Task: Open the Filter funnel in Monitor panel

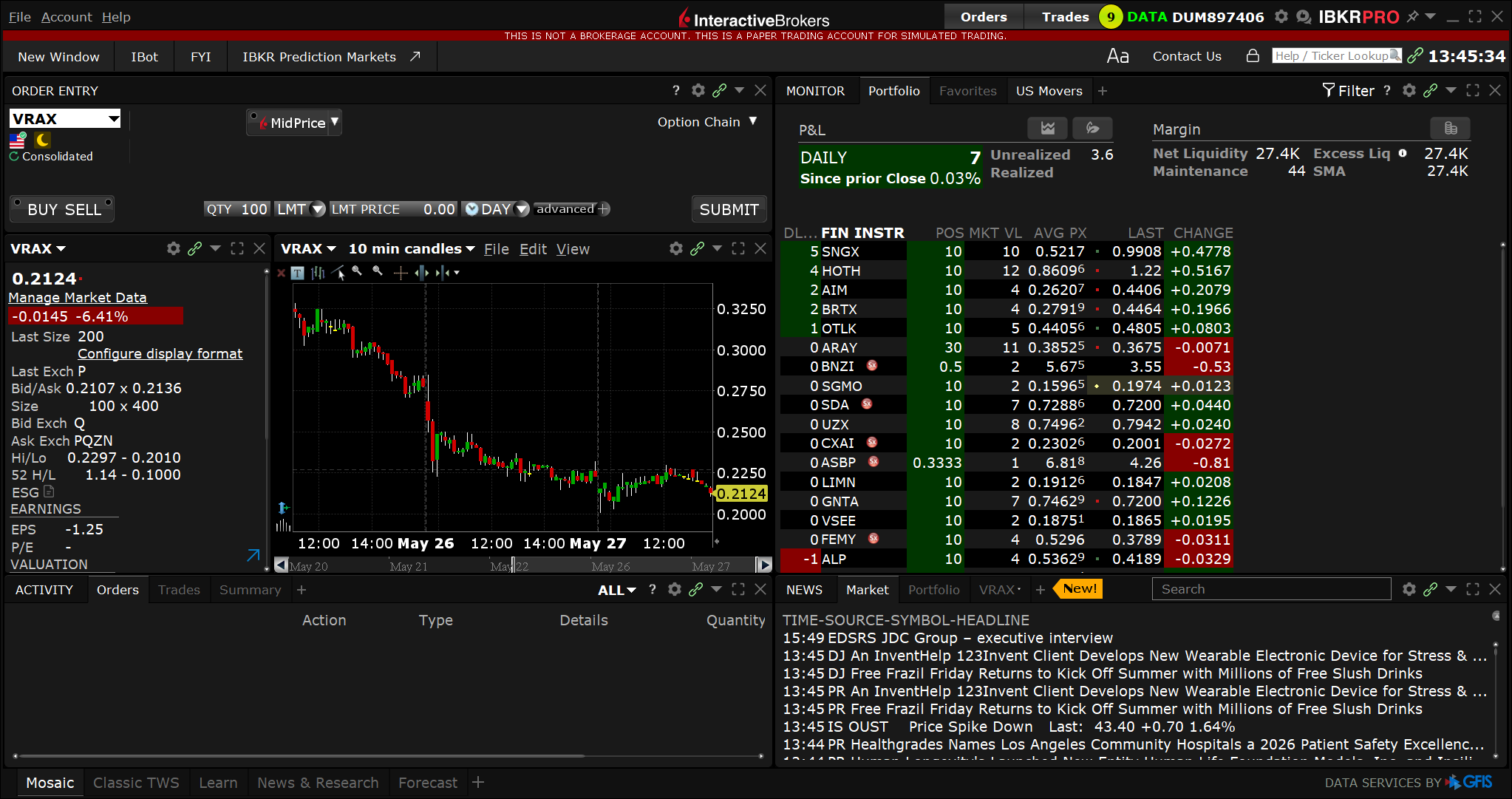Action: click(x=1347, y=90)
